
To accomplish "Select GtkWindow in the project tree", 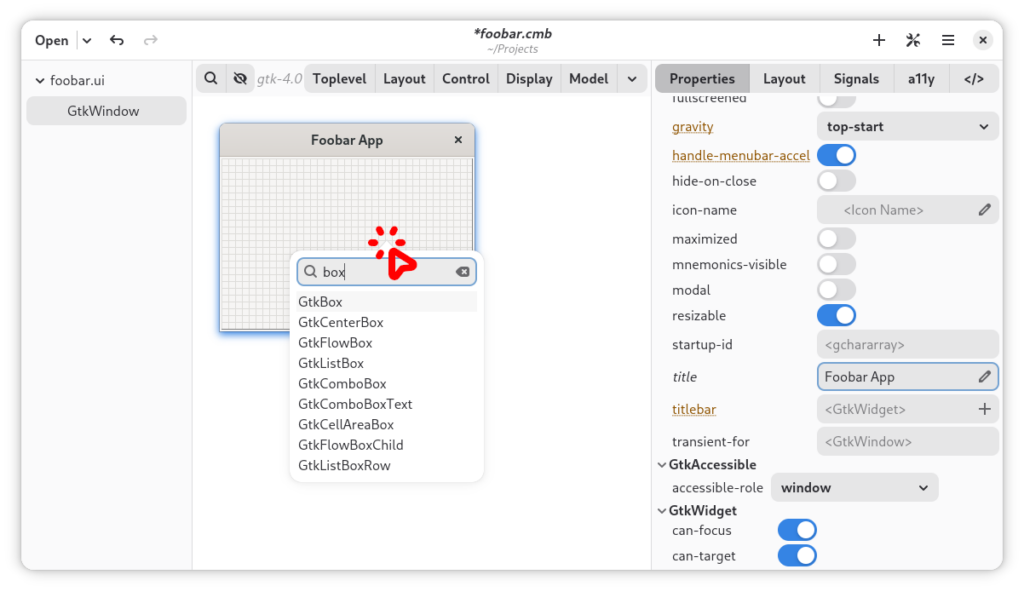I will coord(103,111).
